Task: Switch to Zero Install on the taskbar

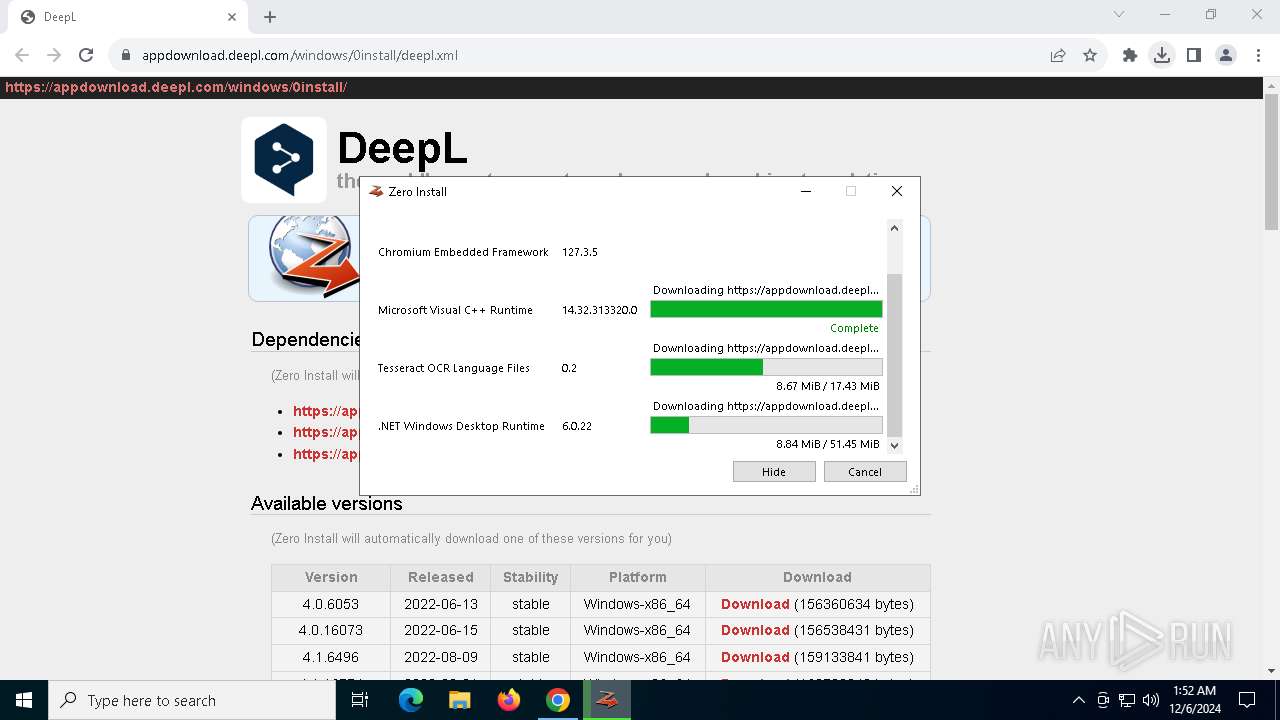Action: (607, 700)
